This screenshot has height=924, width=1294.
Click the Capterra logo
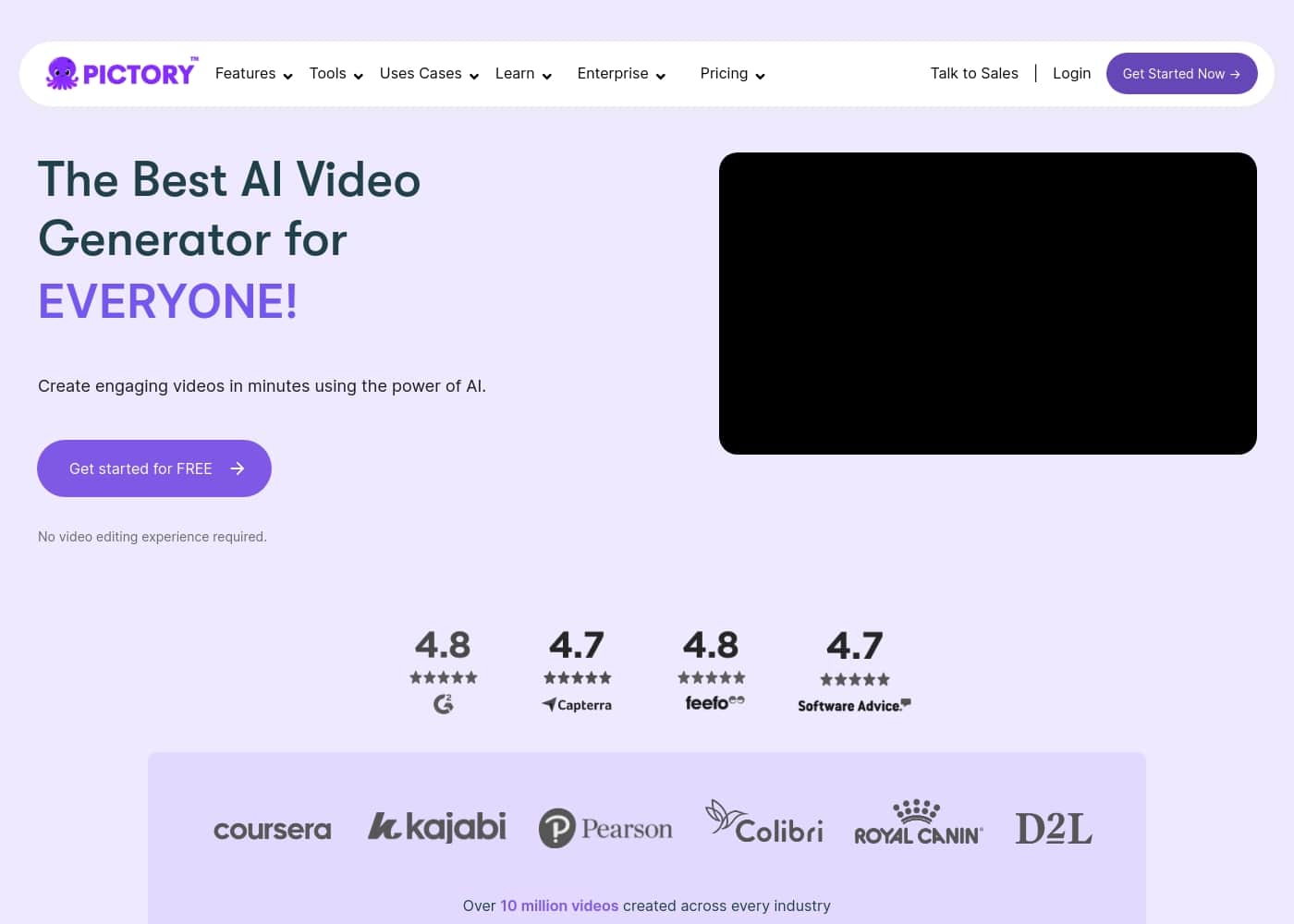(577, 705)
